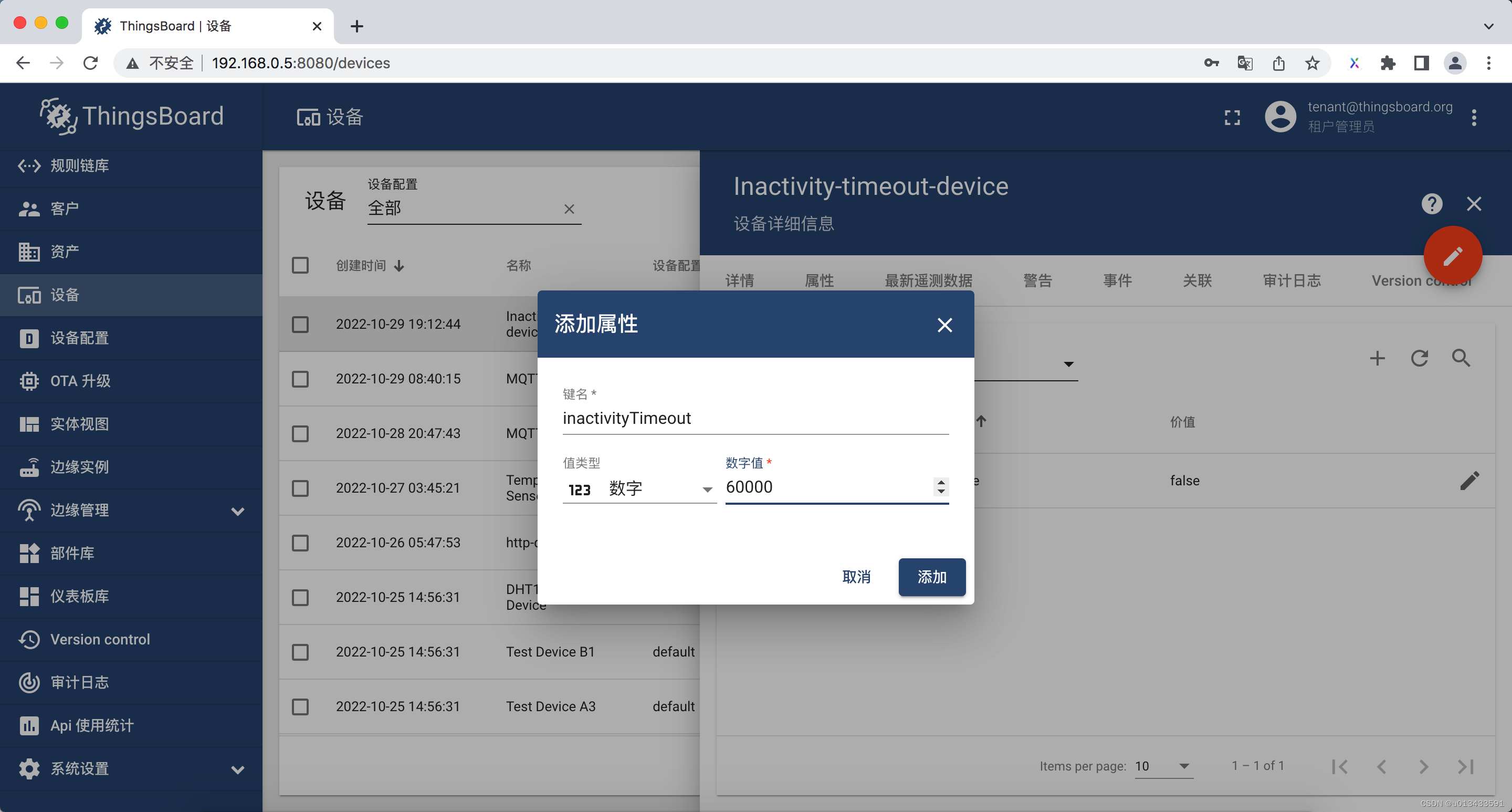Switch to the 属性 tab
This screenshot has height=812, width=1512.
[x=819, y=280]
